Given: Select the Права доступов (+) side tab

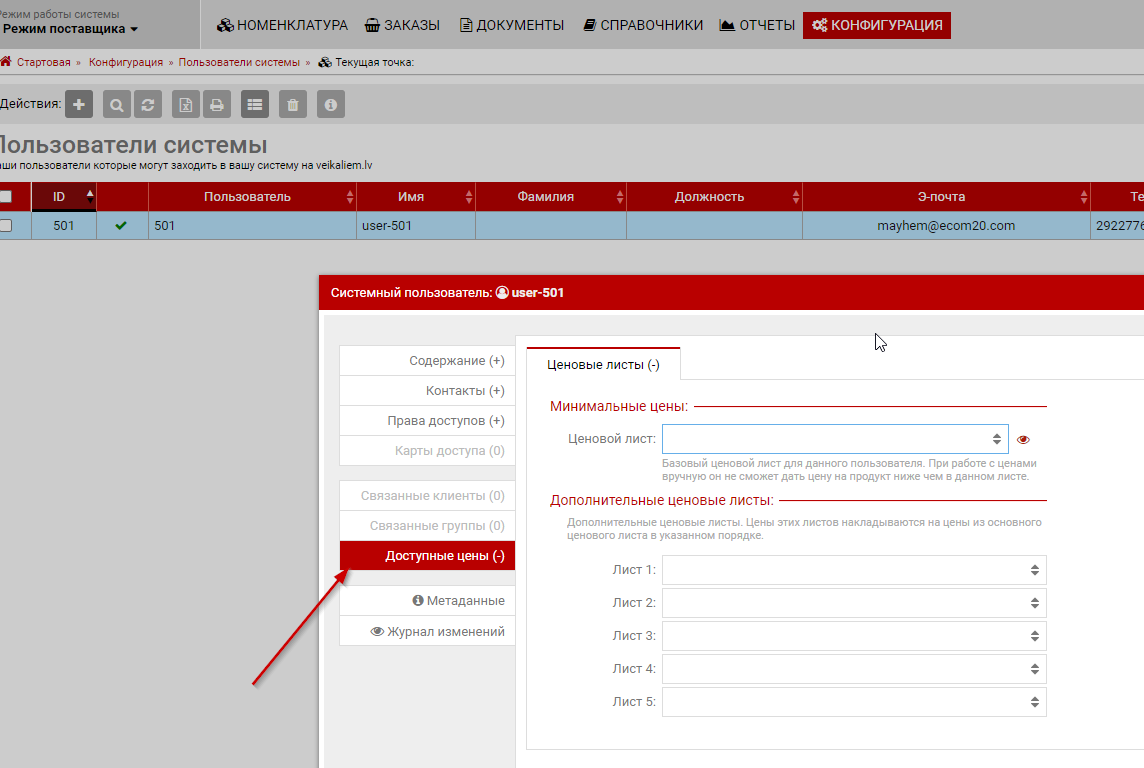Looking at the screenshot, I should click(x=427, y=421).
